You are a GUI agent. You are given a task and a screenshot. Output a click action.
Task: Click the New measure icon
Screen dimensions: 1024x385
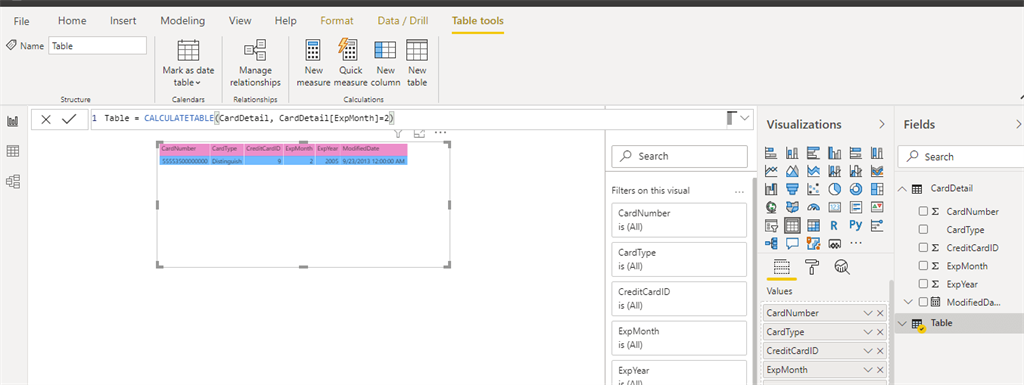tap(312, 50)
